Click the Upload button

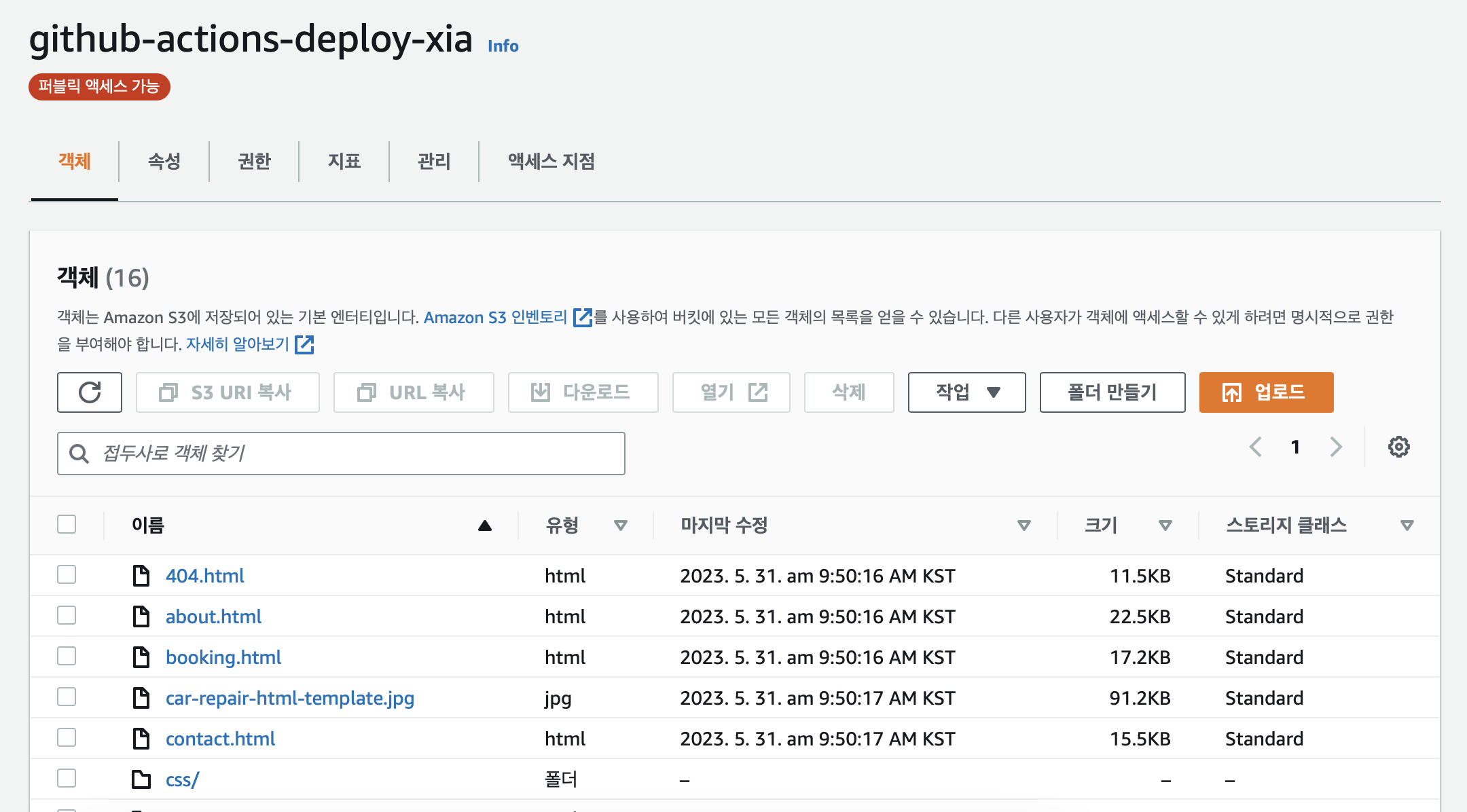coord(1266,392)
